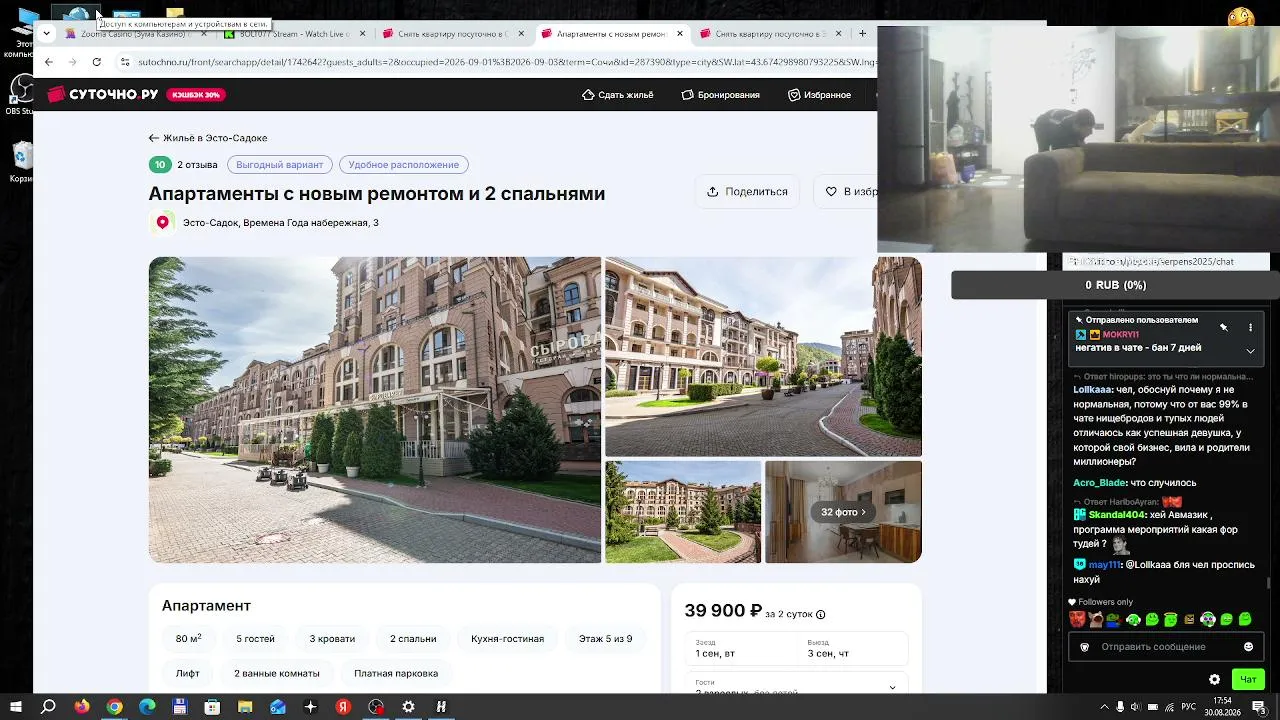Screen dimensions: 1280x720
Task: Open the address Эсто-Садок, Времена Года набережная
Action: 281,223
